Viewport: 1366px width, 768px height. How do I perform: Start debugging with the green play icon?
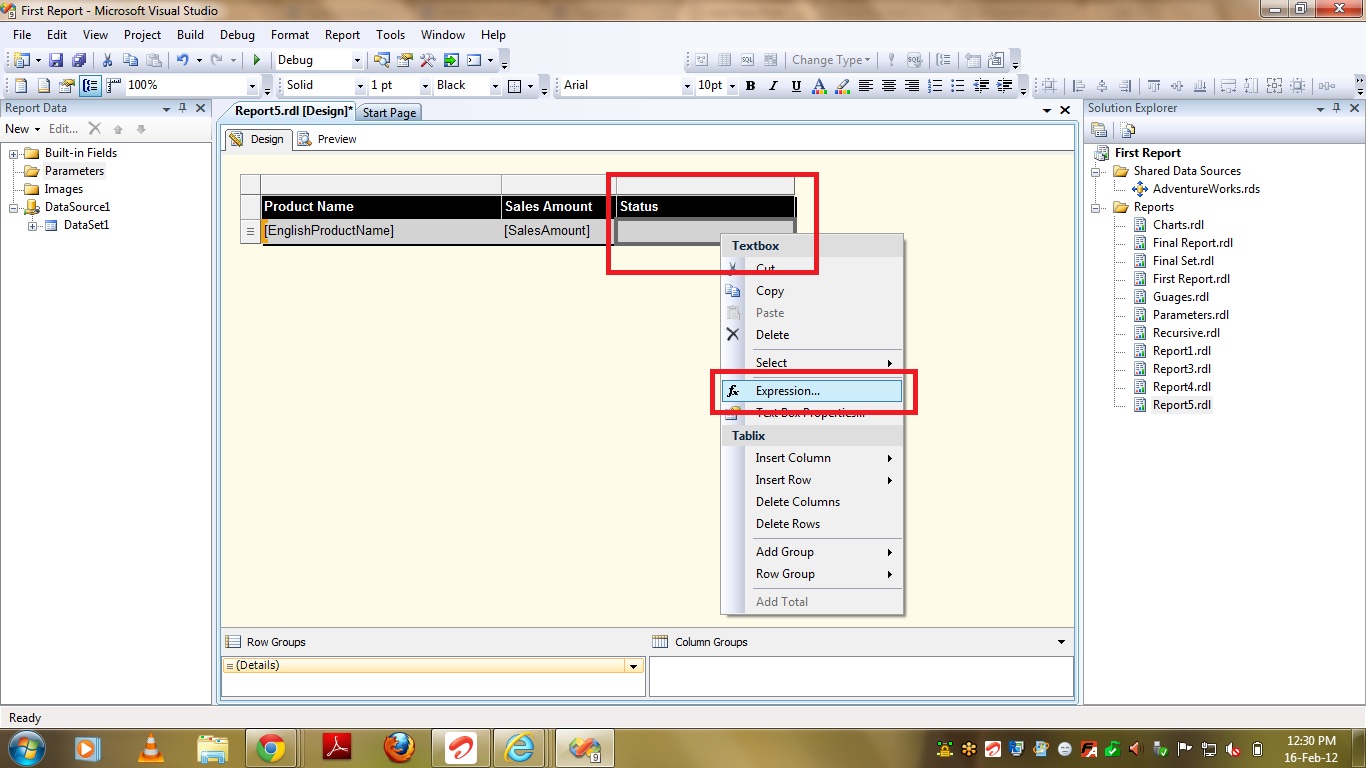coord(257,60)
